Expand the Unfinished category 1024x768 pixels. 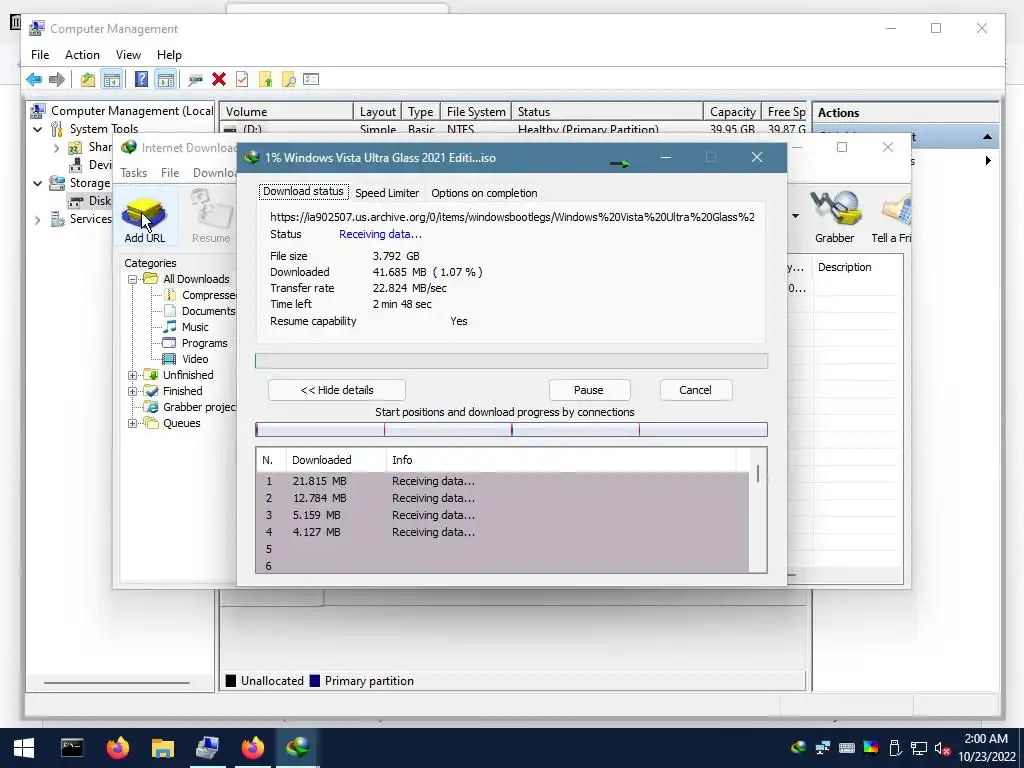pos(133,375)
